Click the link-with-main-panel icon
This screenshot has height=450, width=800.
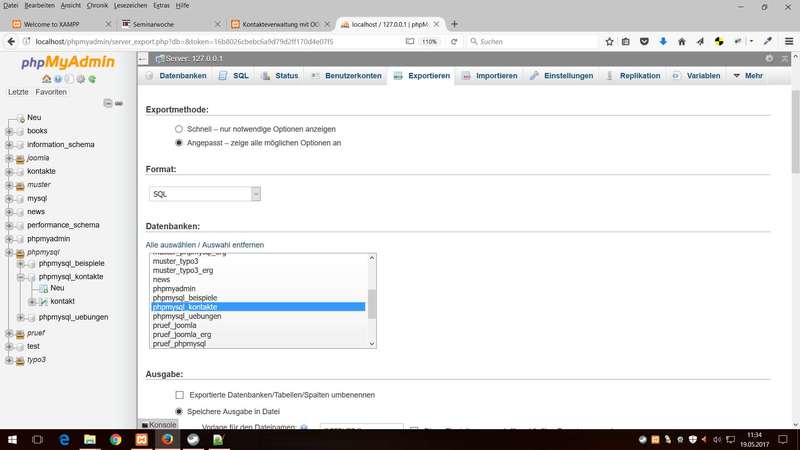[119, 103]
